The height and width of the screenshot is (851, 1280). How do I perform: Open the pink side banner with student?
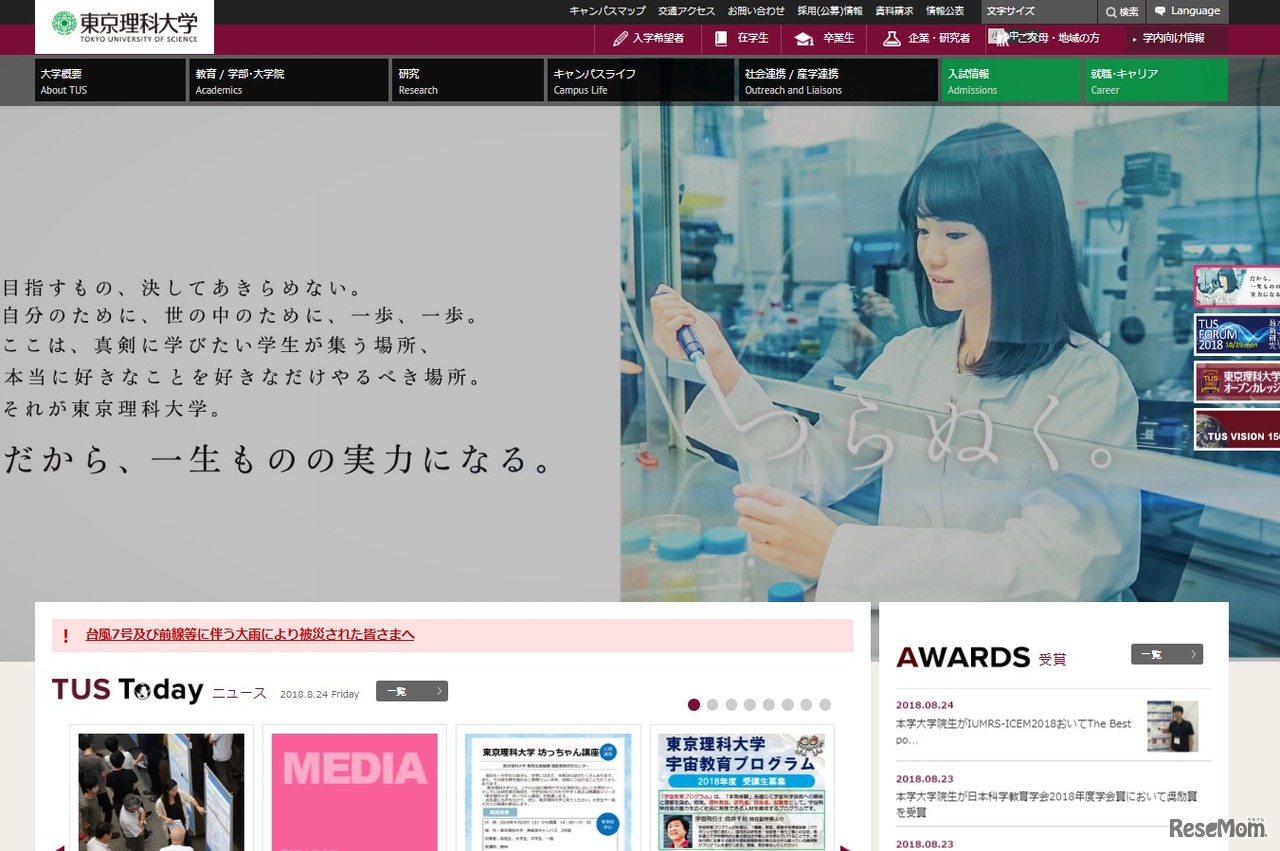1237,286
